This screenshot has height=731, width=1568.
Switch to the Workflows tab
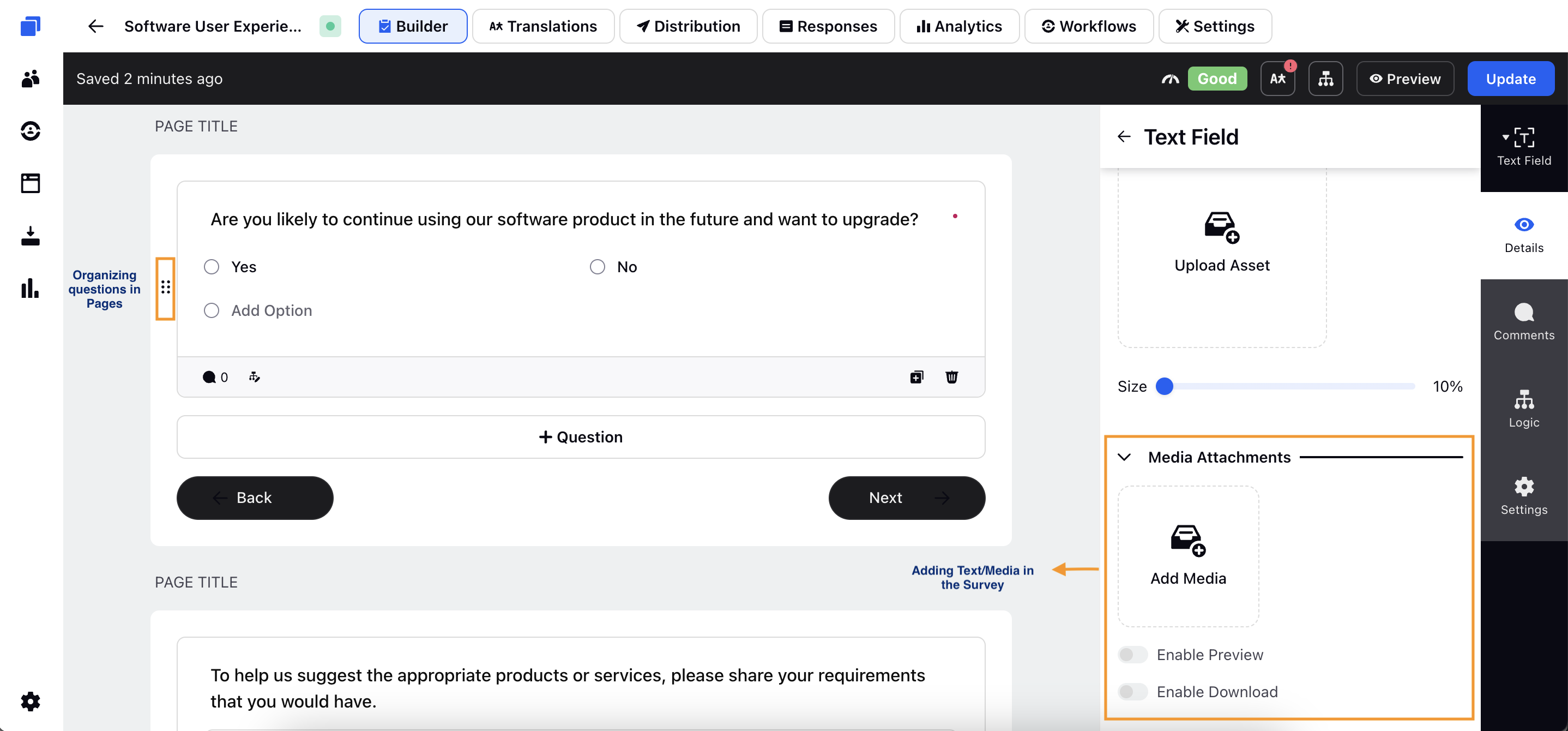[x=1089, y=26]
